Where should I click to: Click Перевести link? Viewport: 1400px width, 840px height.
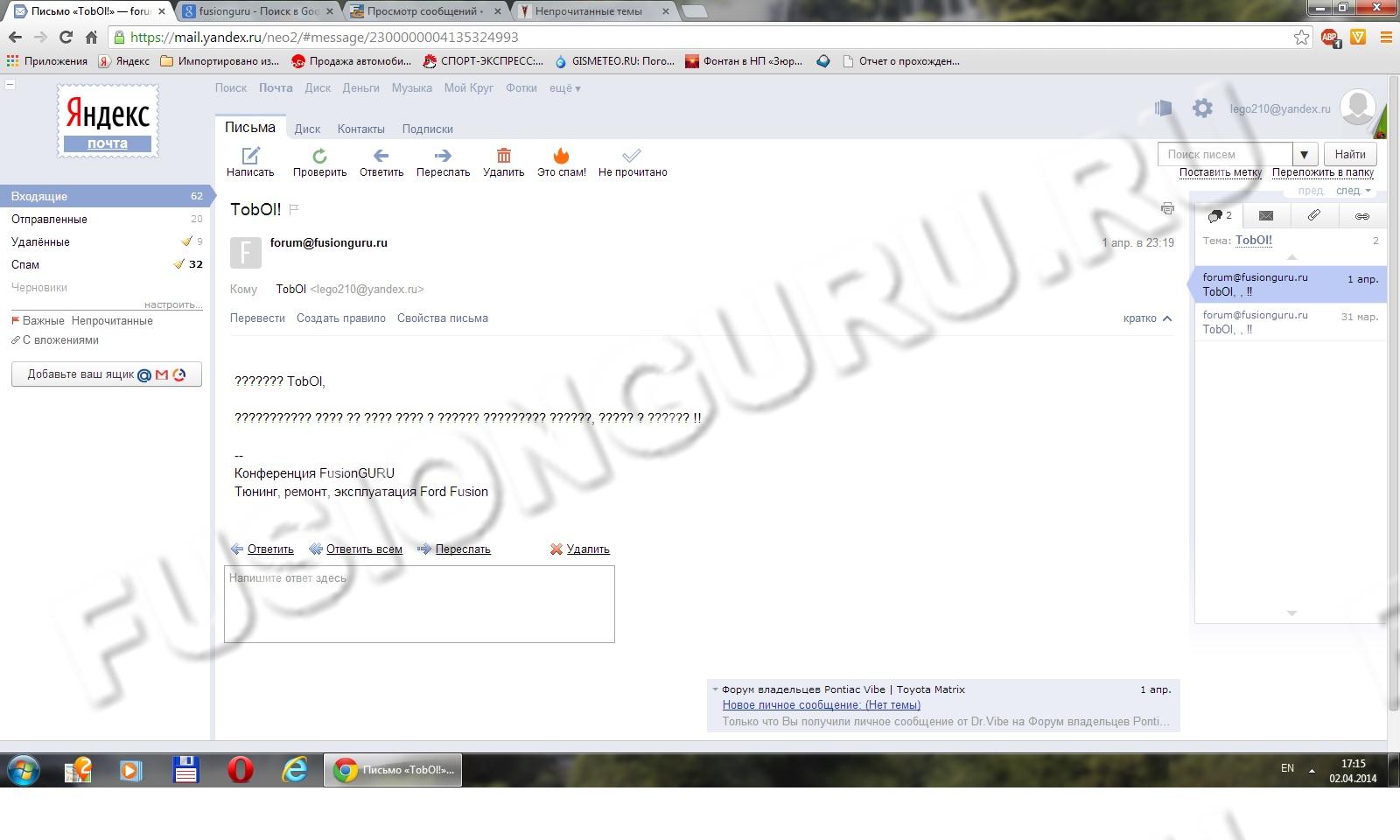tap(257, 318)
